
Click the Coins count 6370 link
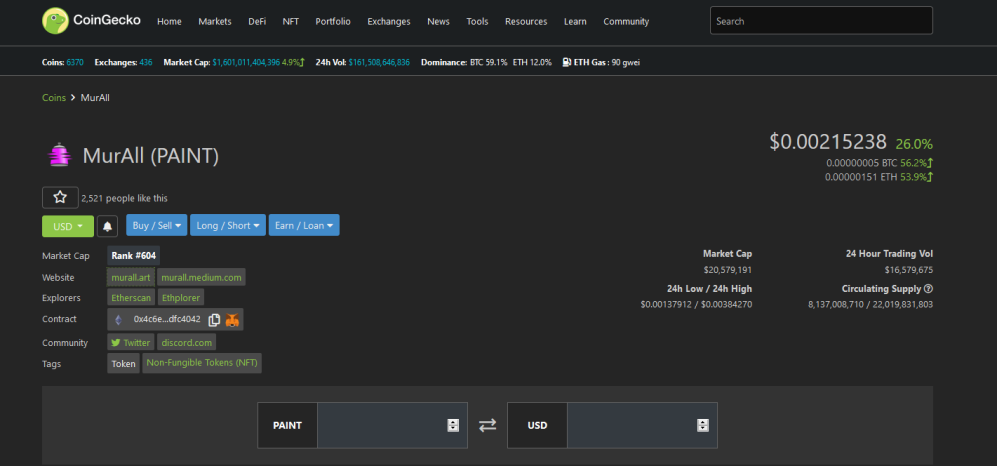(74, 62)
